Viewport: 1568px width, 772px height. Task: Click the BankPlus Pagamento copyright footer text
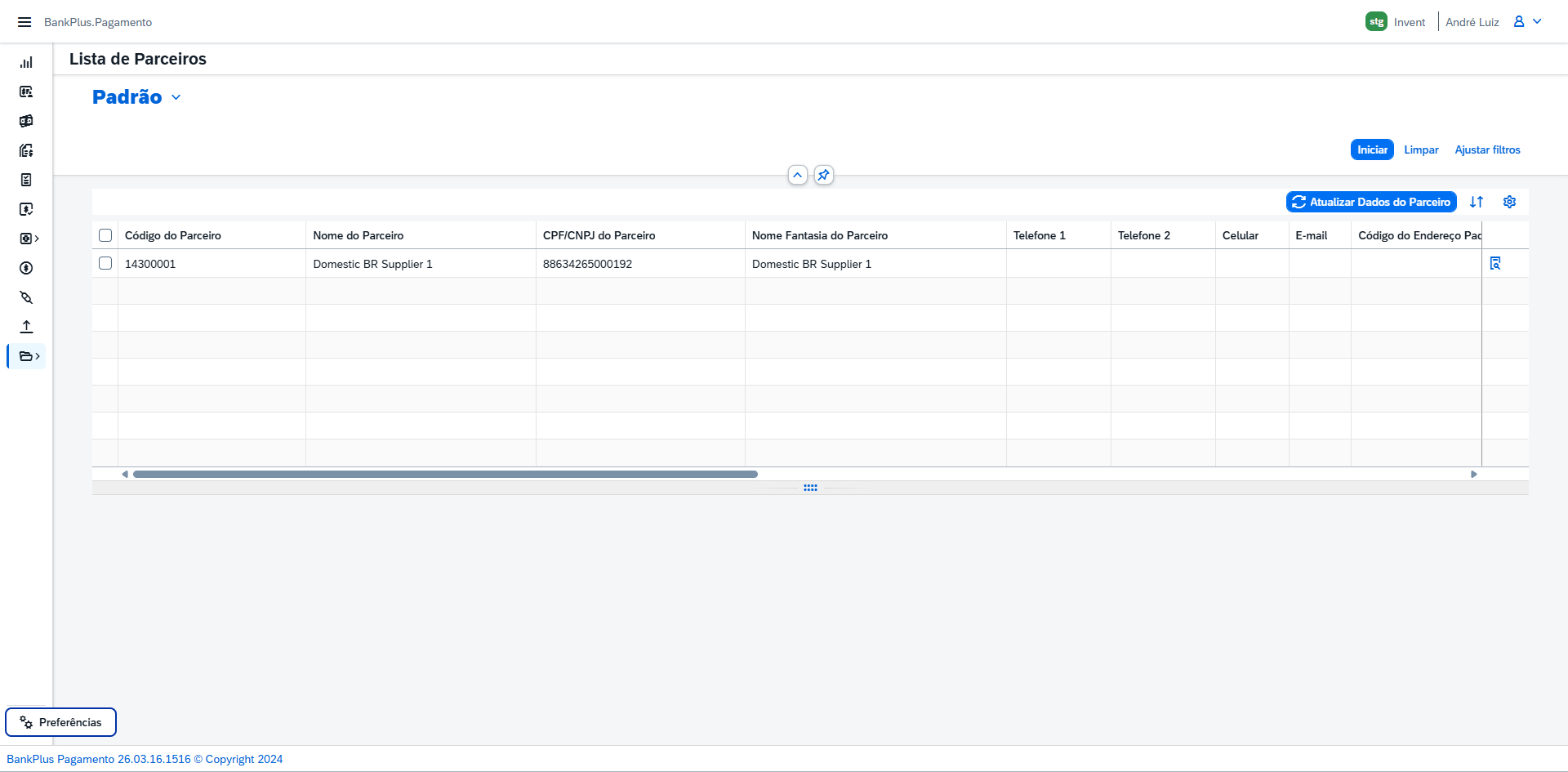145,759
